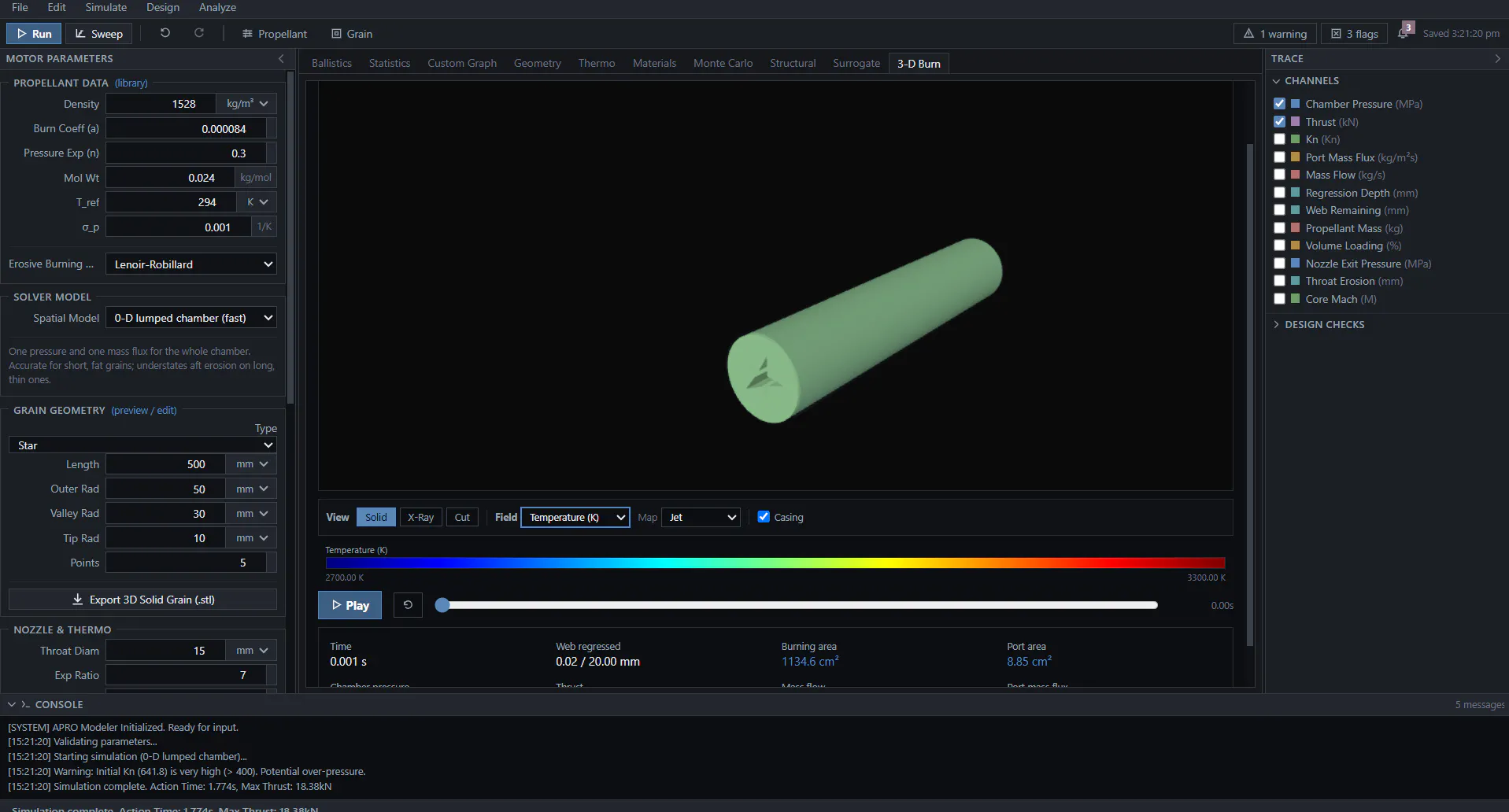Image resolution: width=1509 pixels, height=812 pixels.
Task: Run the simulation
Action: coord(34,34)
